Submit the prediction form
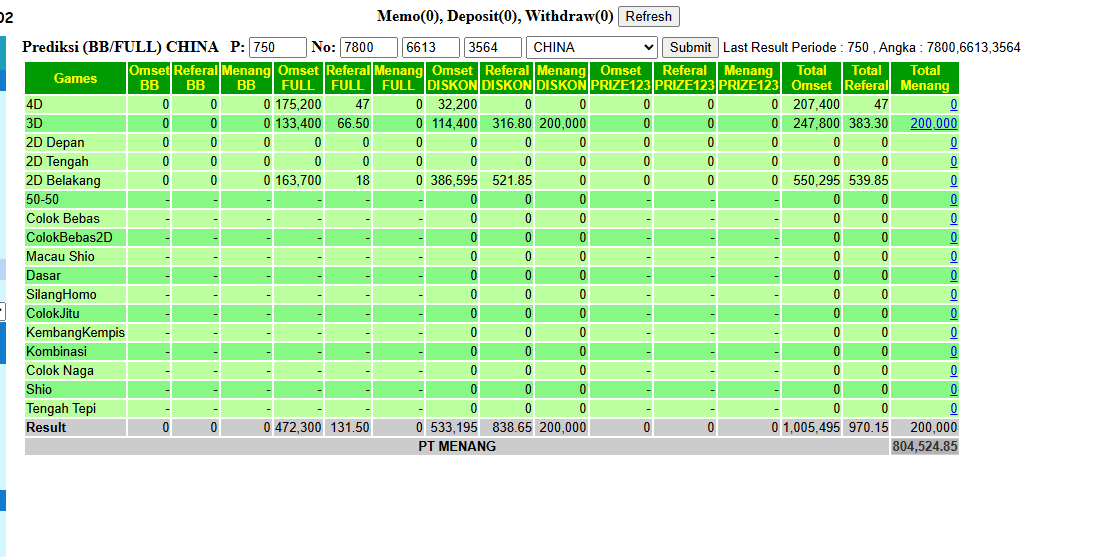 pyautogui.click(x=690, y=47)
